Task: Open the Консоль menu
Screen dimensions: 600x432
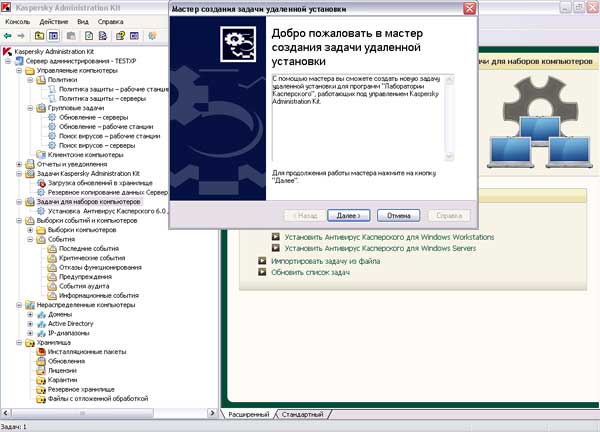Action: pos(18,22)
